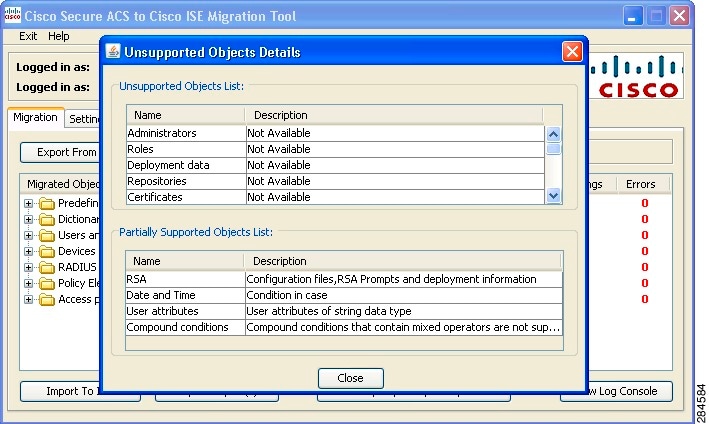Click the Name header in Unsupported Objects List
709x424 pixels.
tap(186, 115)
